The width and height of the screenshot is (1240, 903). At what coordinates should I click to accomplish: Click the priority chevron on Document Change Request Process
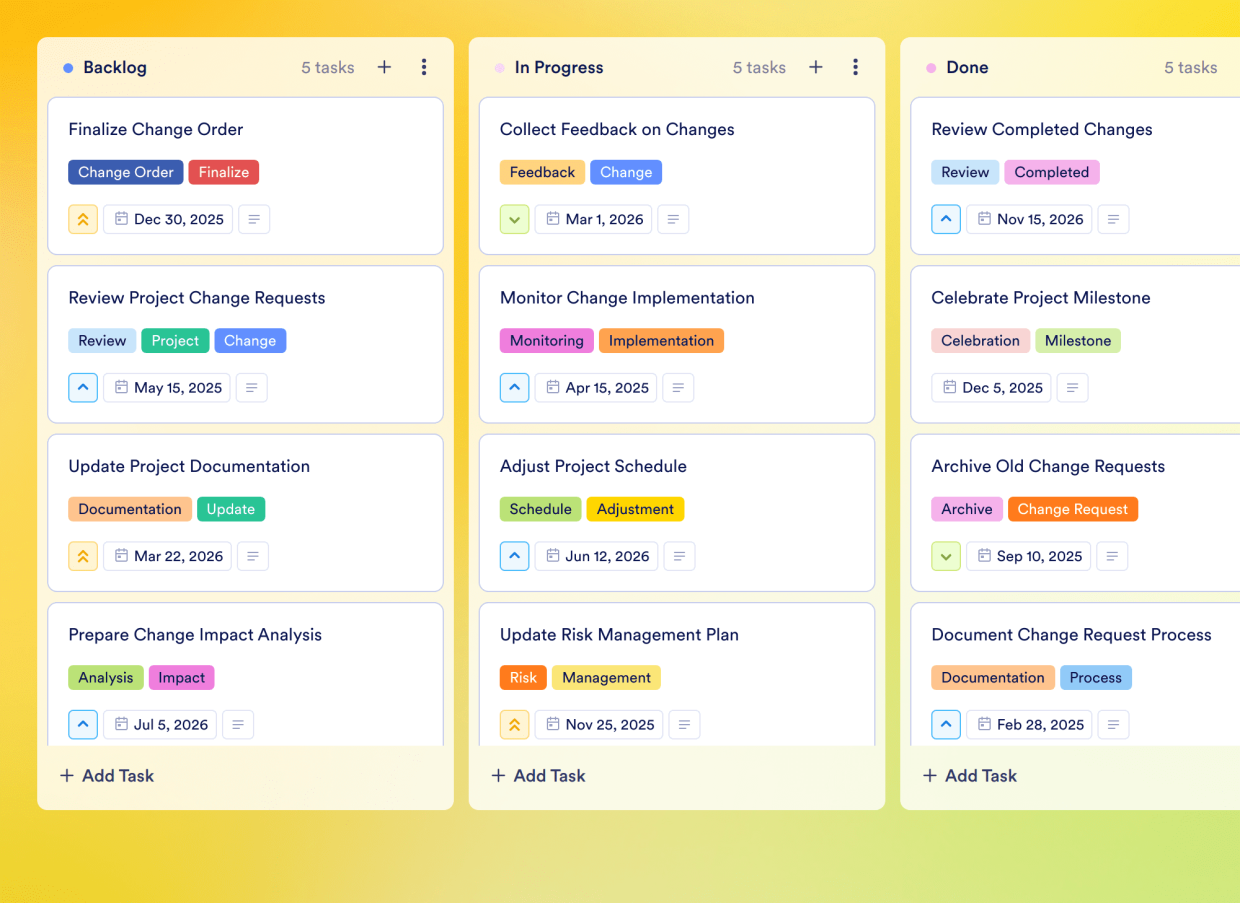tap(945, 724)
